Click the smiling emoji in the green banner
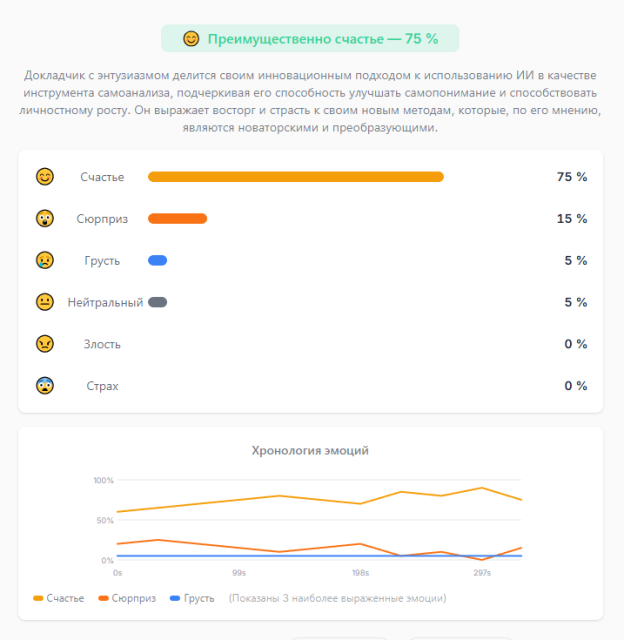624x640 pixels. point(191,39)
